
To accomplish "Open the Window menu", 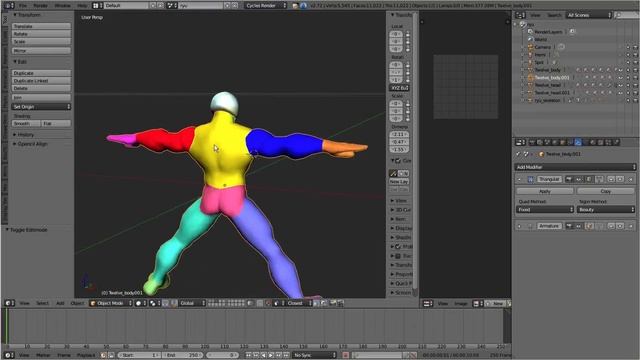I will coord(62,6).
